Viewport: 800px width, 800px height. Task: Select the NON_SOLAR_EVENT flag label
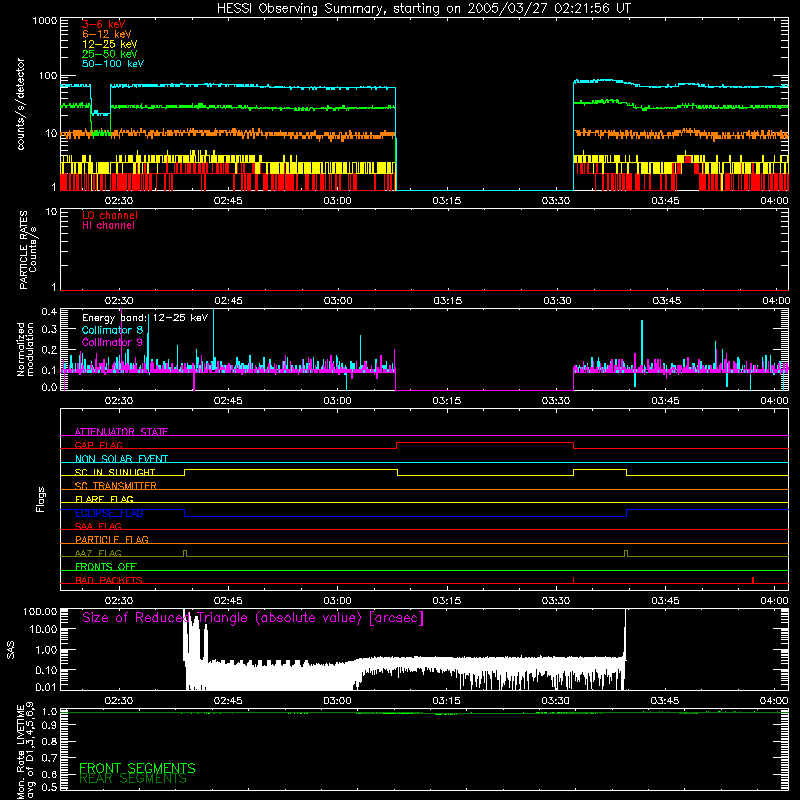121,459
